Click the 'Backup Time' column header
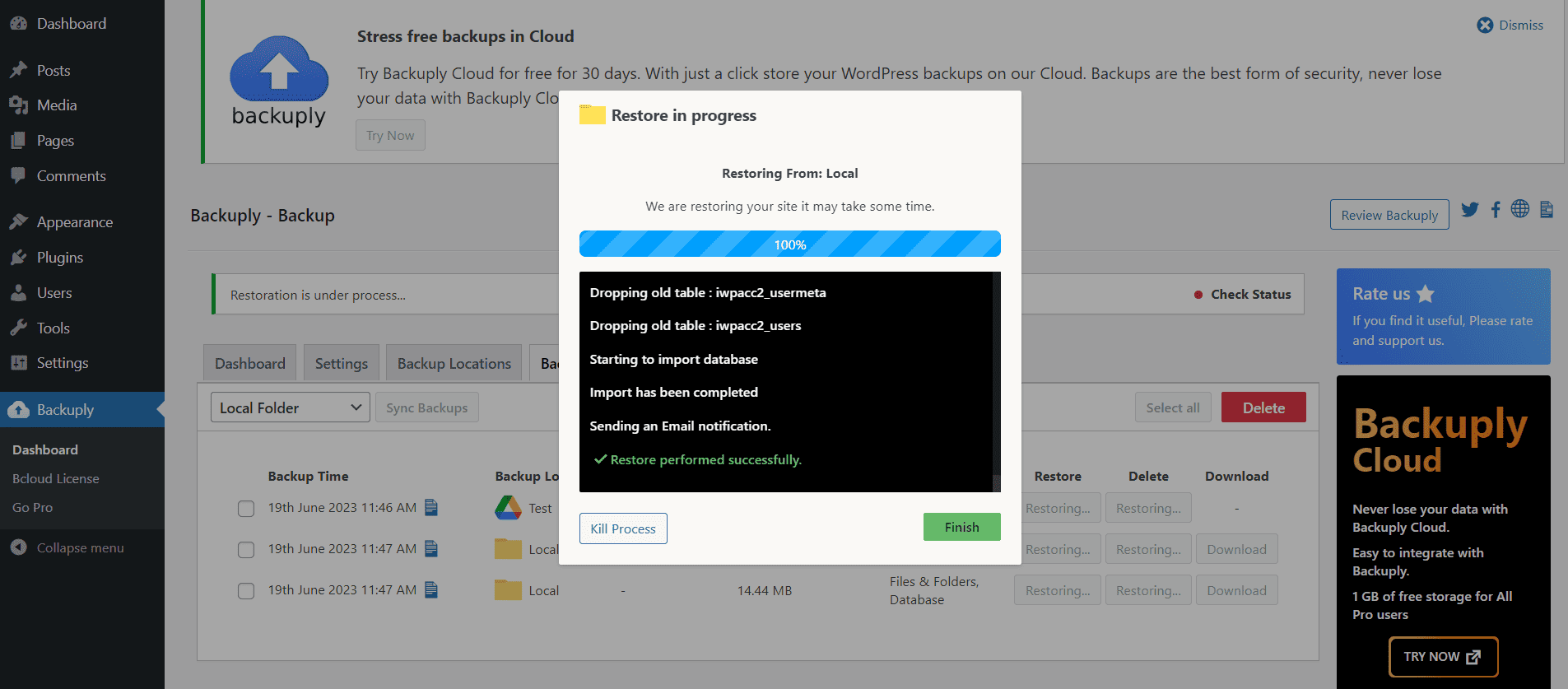The height and width of the screenshot is (689, 1568). point(308,476)
